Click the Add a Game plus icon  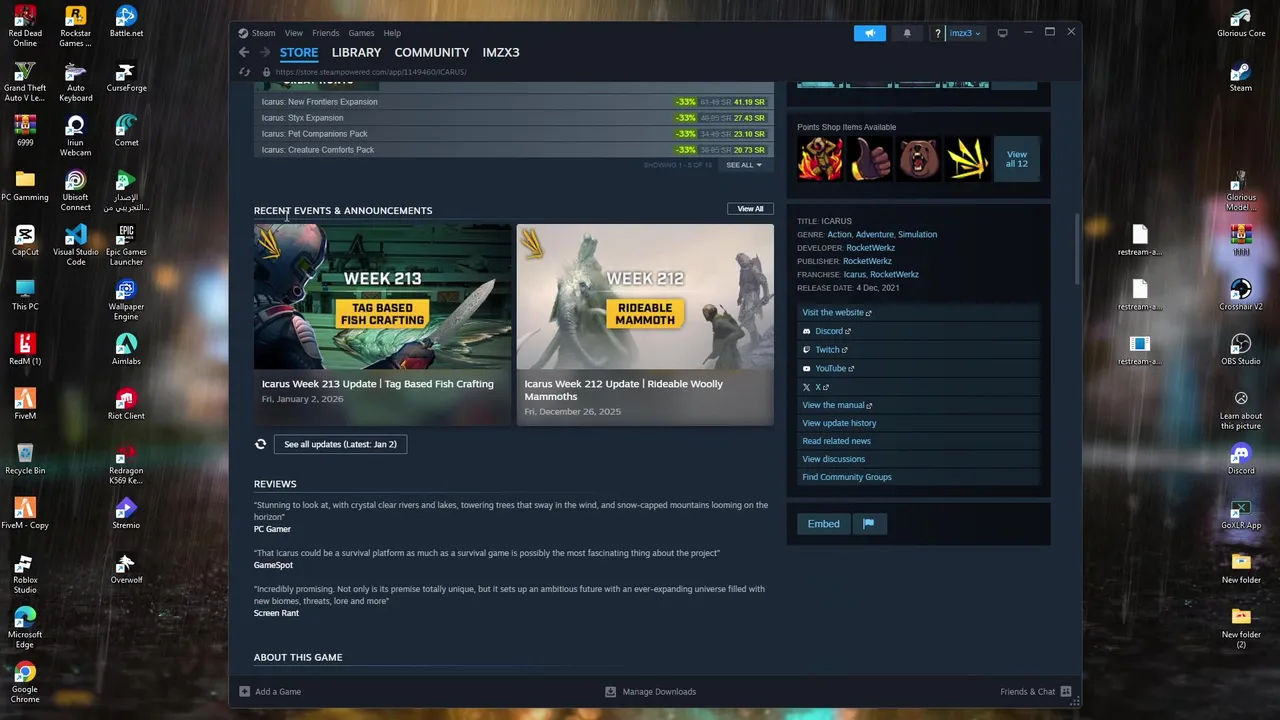(244, 691)
